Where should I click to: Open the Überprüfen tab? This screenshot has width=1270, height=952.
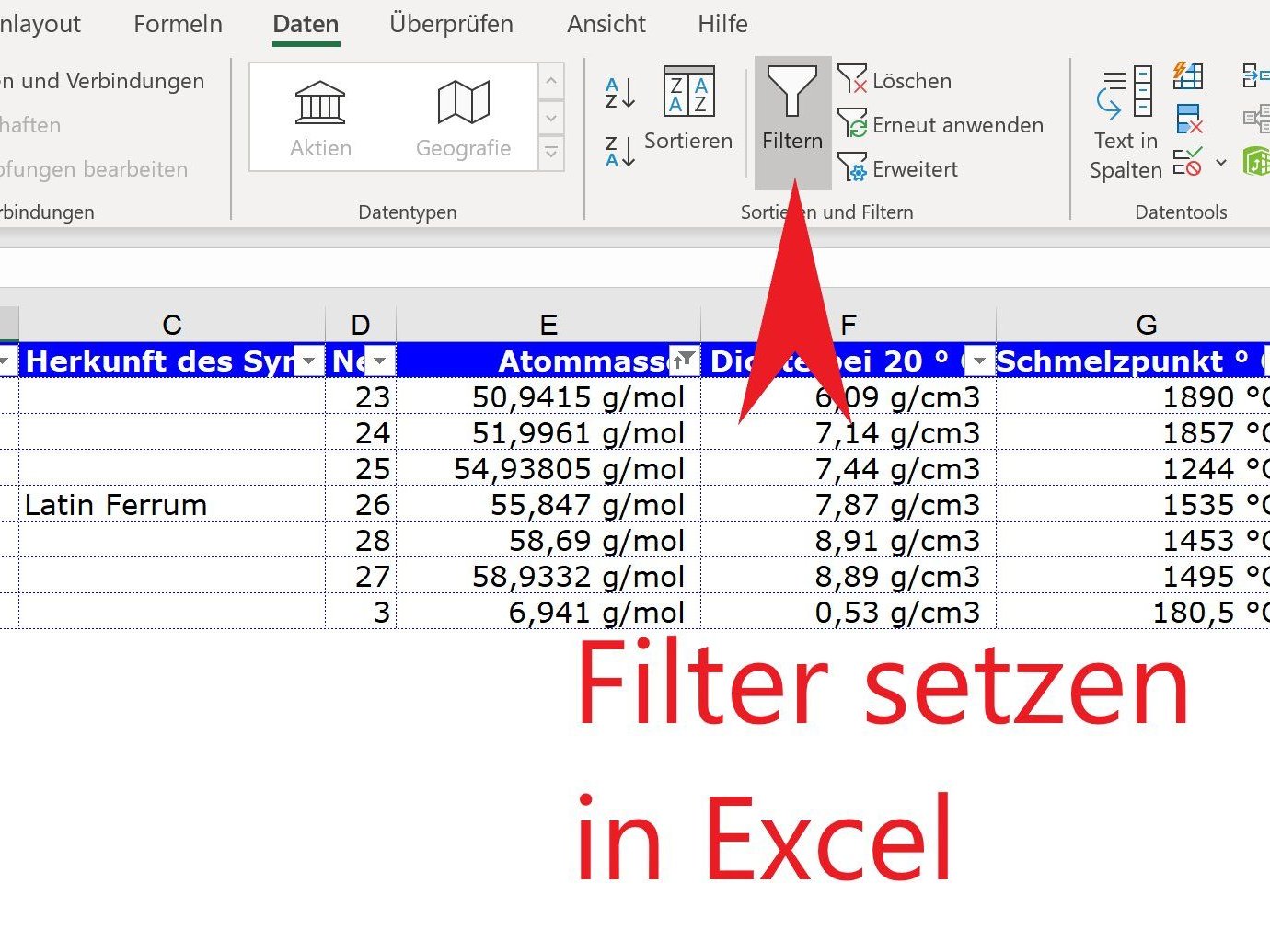451,24
